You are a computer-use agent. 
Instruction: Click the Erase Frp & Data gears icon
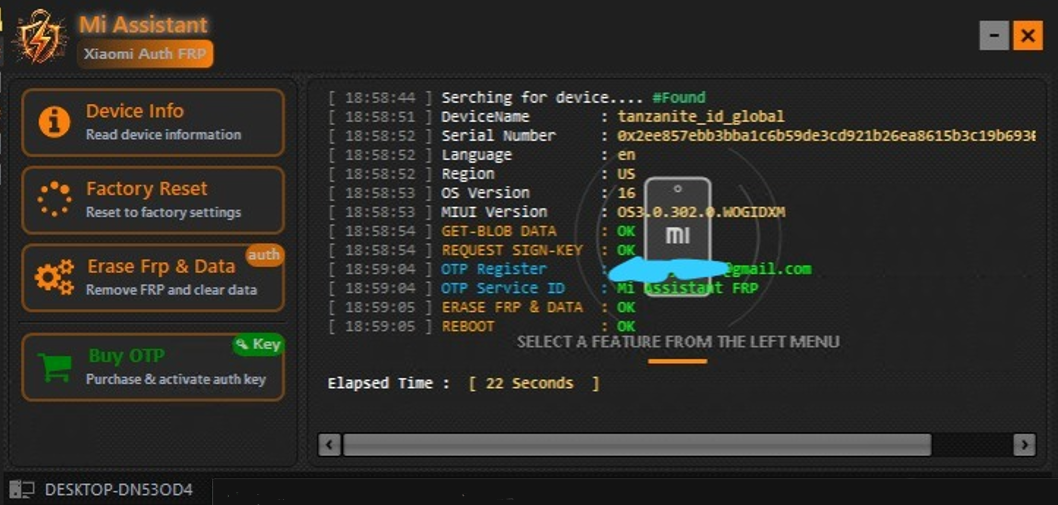[54, 277]
